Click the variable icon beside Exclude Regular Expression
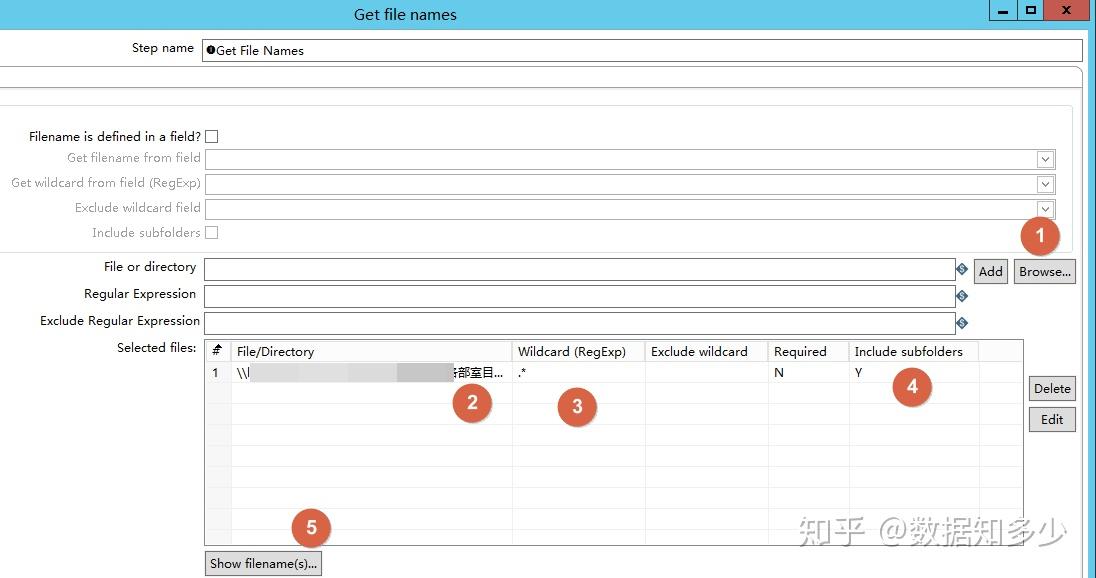 tap(961, 322)
